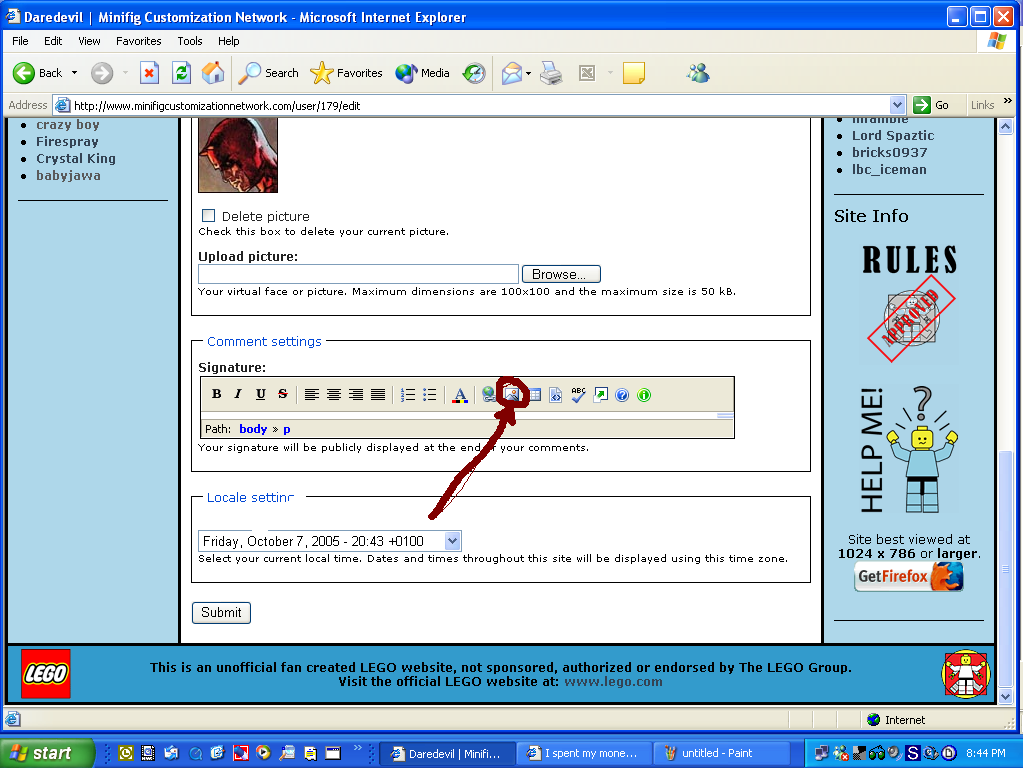Open the Messenger toolbar icon
This screenshot has width=1024, height=768.
(698, 72)
